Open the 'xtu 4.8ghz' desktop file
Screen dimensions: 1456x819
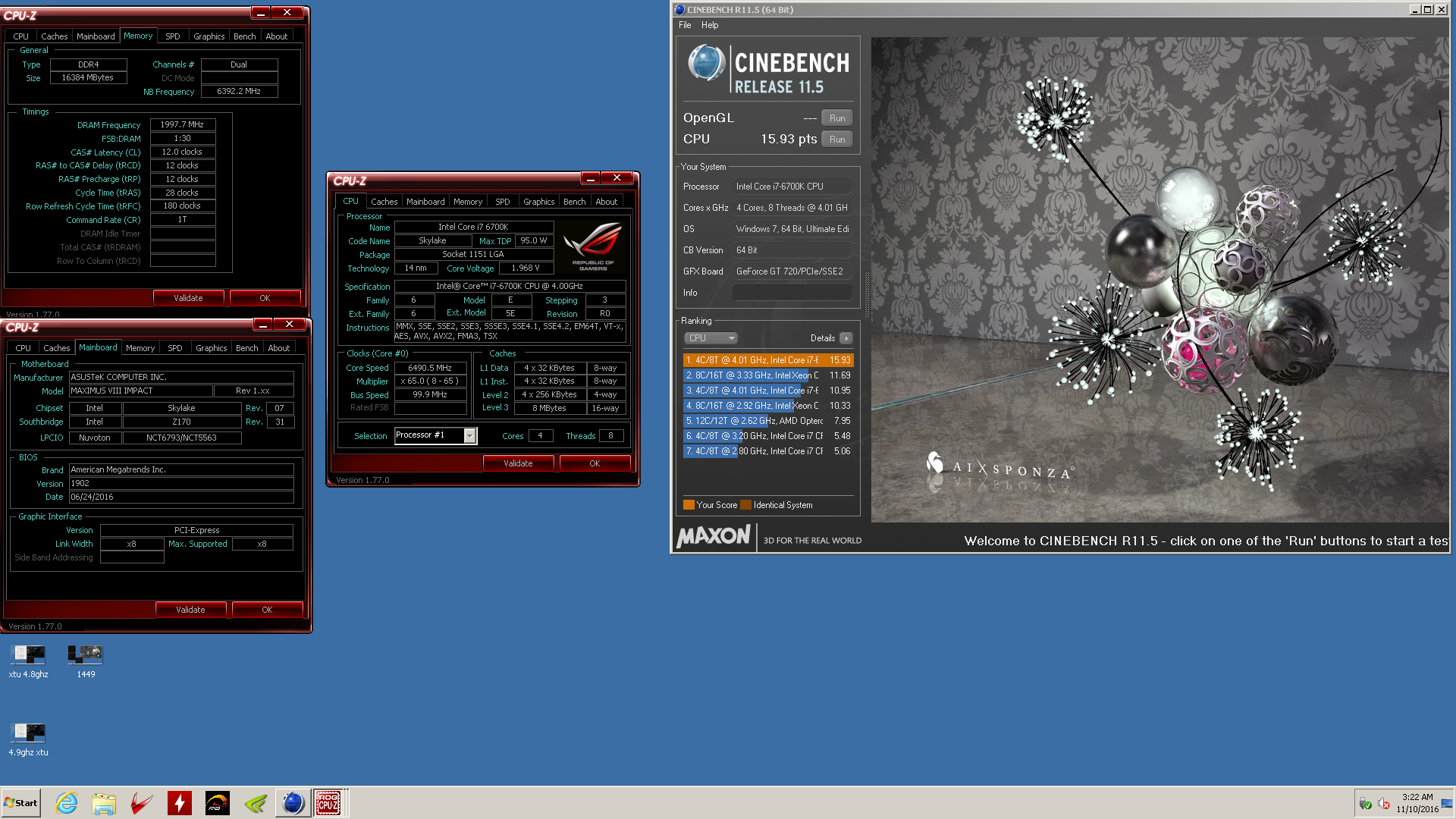point(28,661)
